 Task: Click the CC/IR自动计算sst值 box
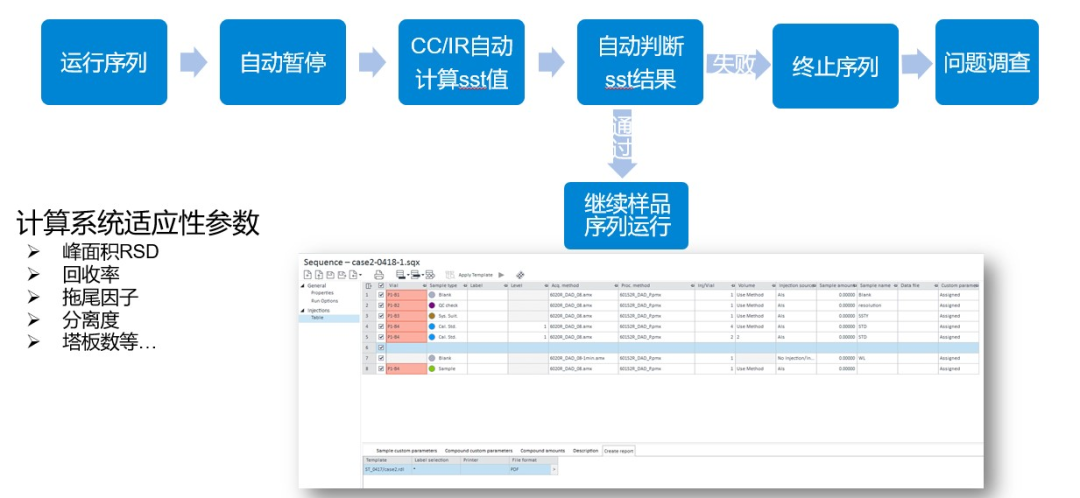click(461, 62)
